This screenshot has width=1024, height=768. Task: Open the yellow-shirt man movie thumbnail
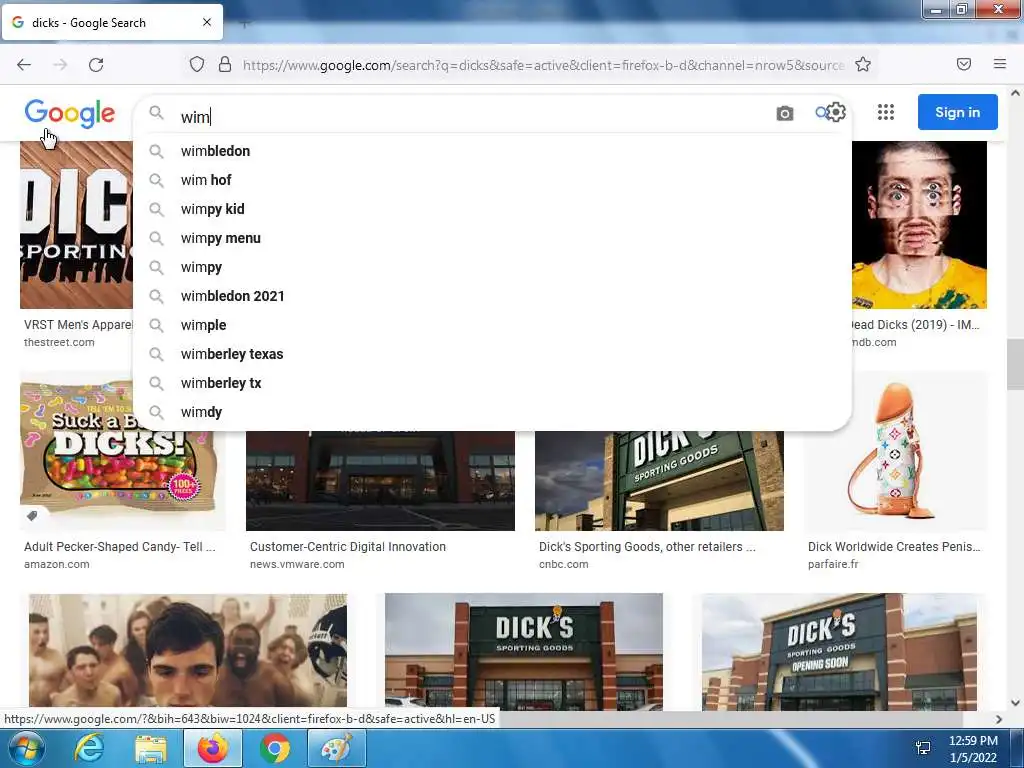tap(920, 225)
